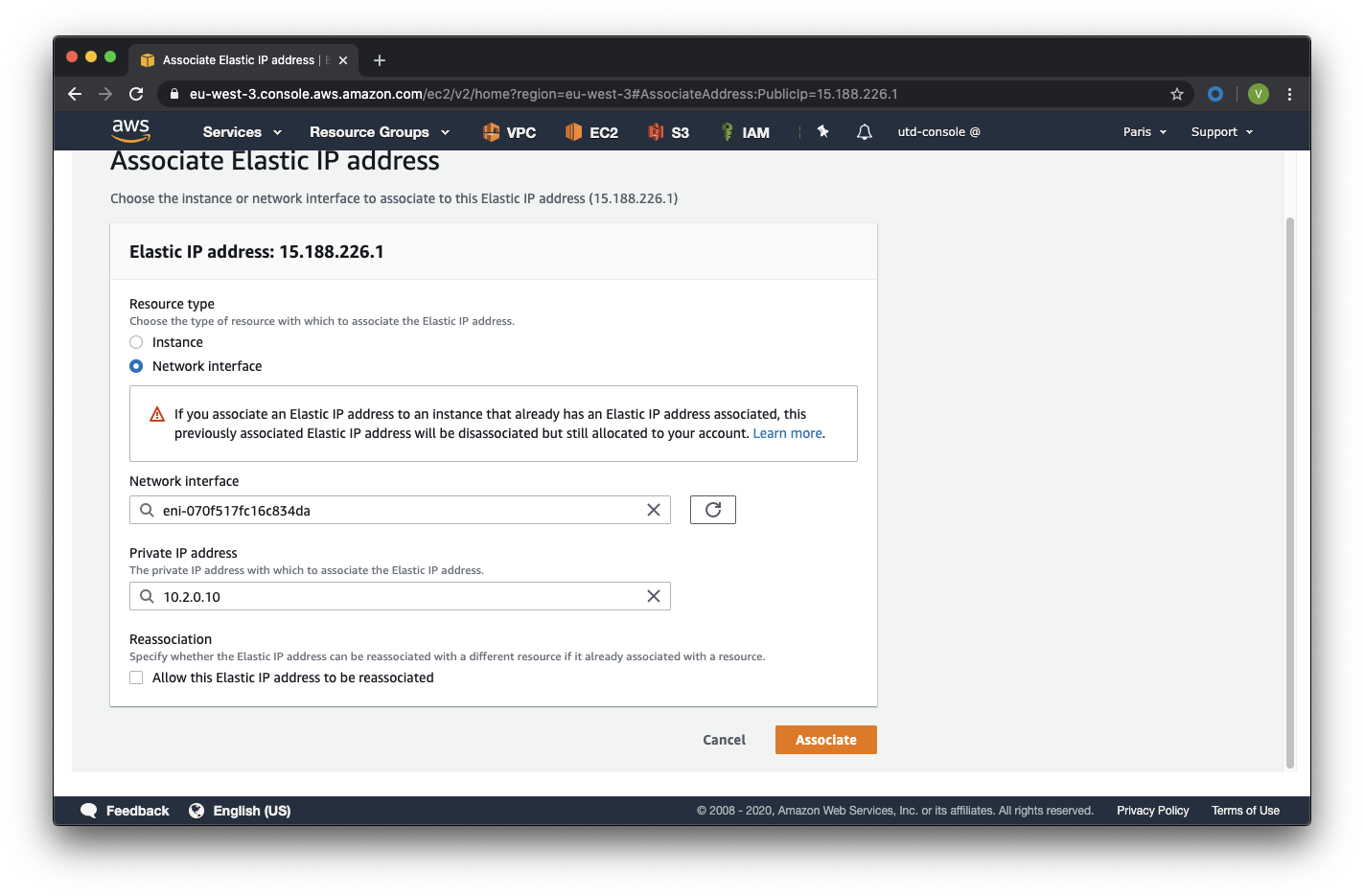The height and width of the screenshot is (896, 1364).
Task: Open the Terms of Use link
Action: (1245, 811)
